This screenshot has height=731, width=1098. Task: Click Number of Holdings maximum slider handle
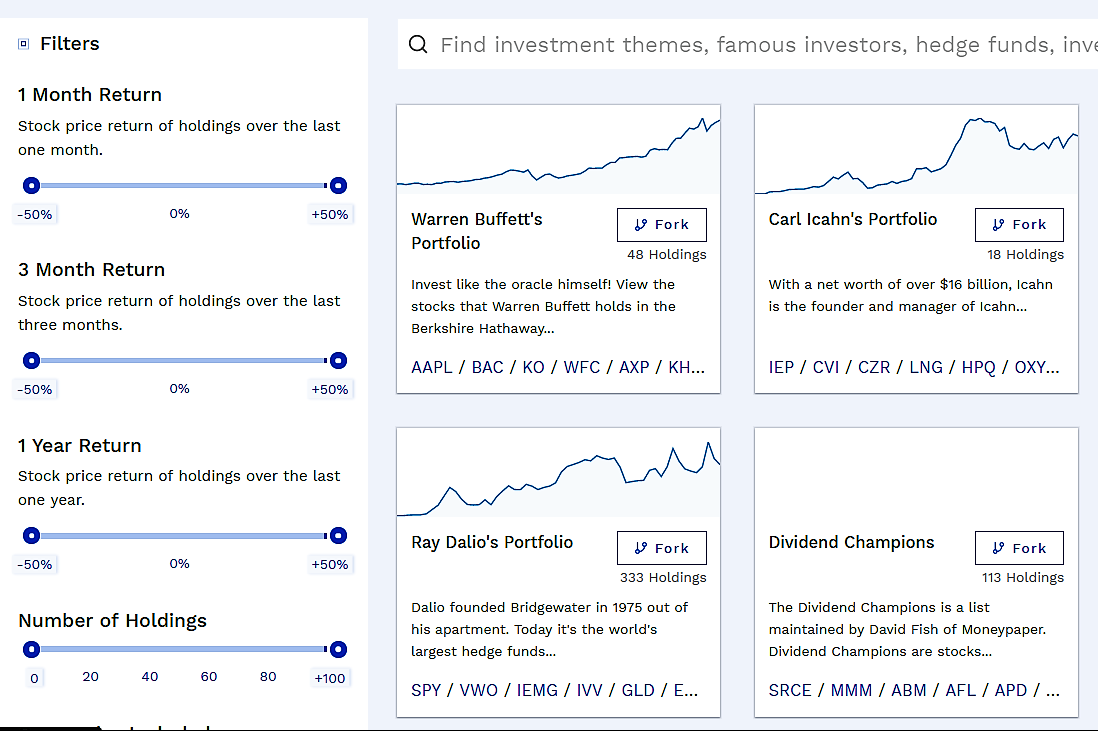point(338,649)
